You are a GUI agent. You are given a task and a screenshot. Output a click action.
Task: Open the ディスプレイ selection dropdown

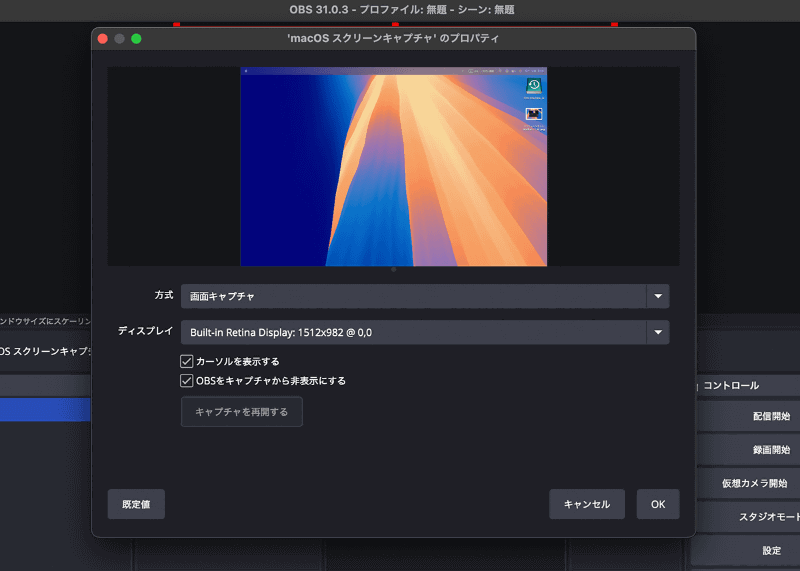coord(425,332)
